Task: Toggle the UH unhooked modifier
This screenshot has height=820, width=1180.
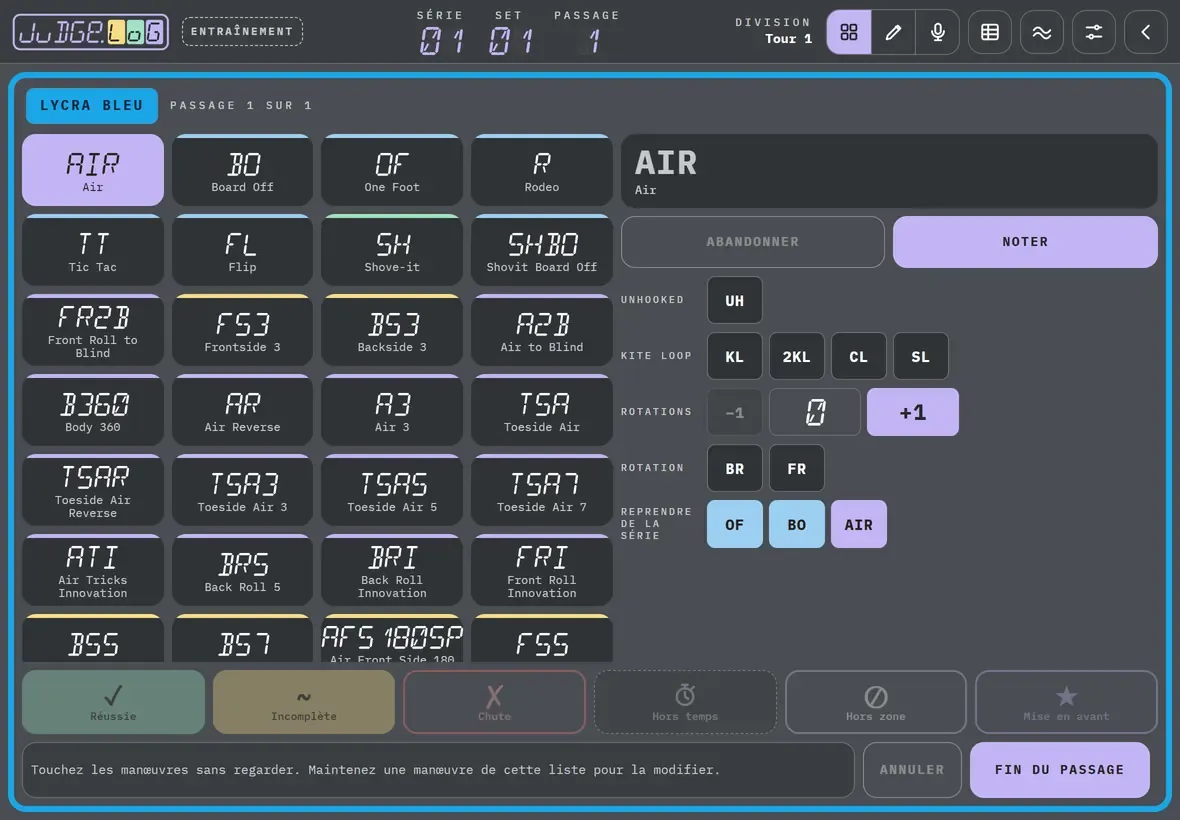Action: coord(734,300)
